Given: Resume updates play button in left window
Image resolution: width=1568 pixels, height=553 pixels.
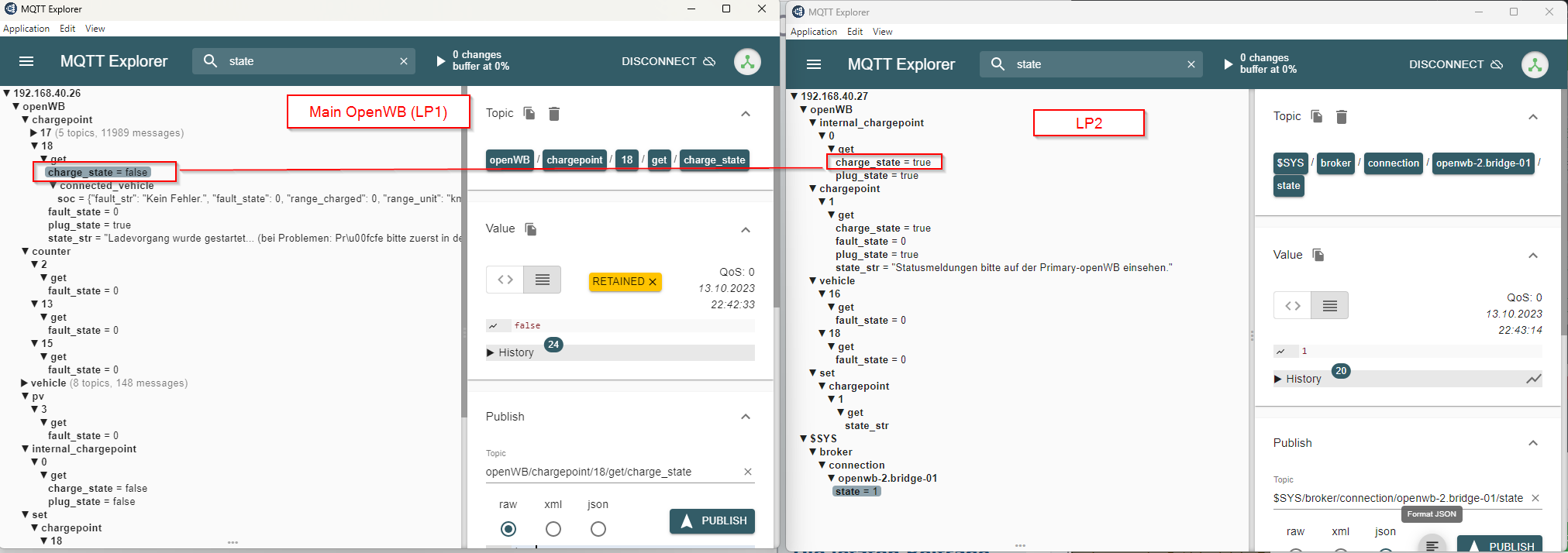Looking at the screenshot, I should pyautogui.click(x=440, y=60).
